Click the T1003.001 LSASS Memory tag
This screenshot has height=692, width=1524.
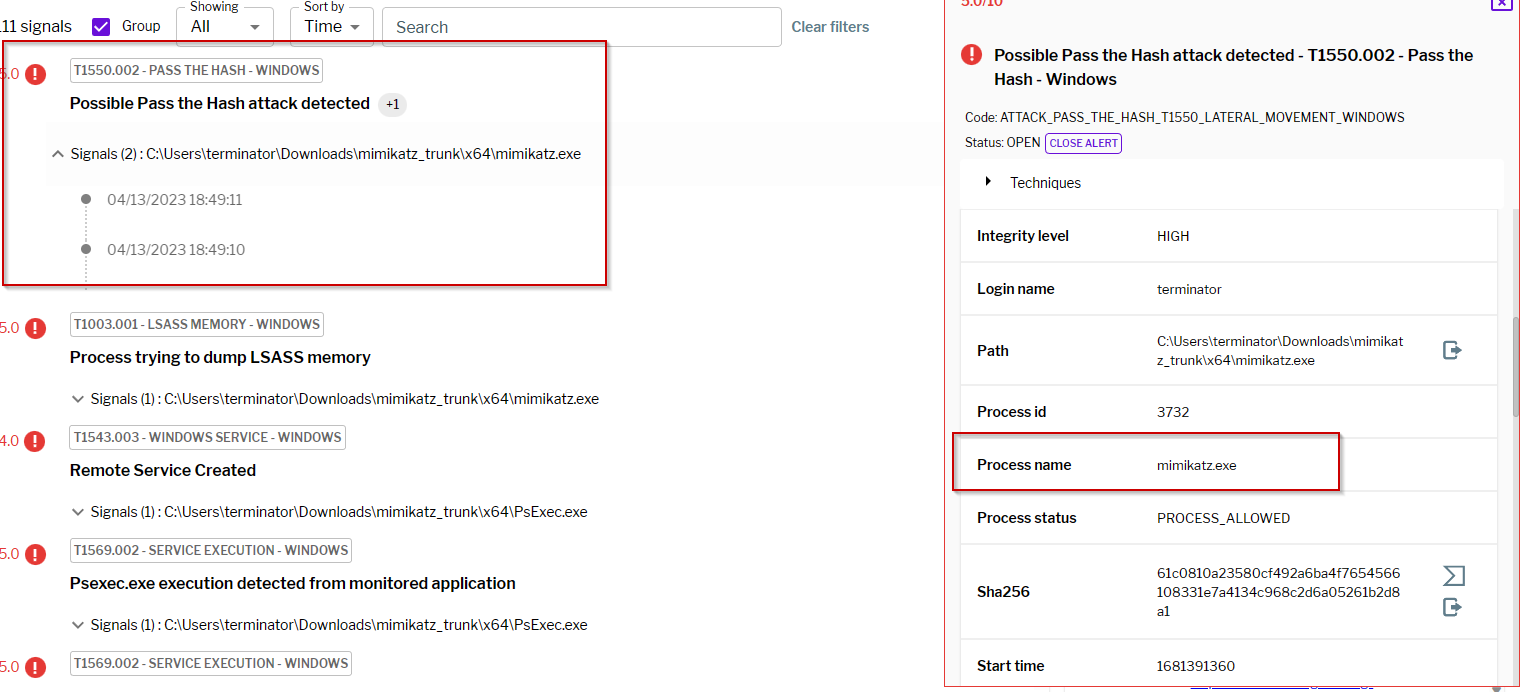pyautogui.click(x=197, y=324)
